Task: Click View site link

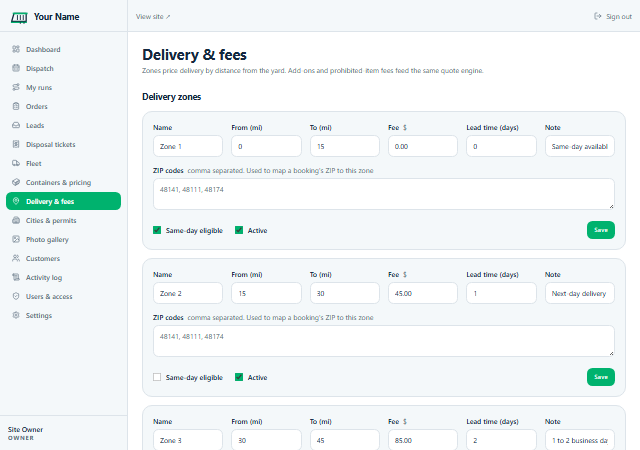Action: pos(153,17)
